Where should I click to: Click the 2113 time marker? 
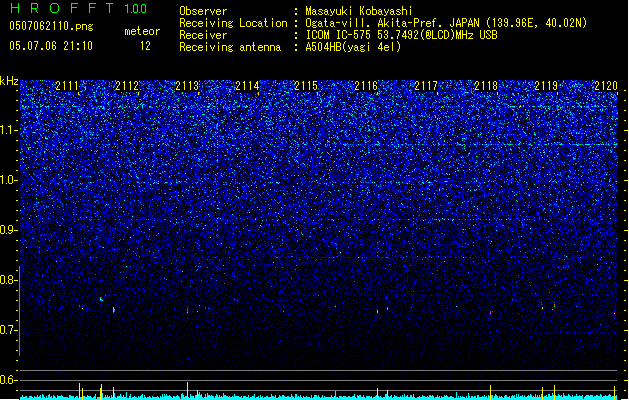click(x=187, y=86)
